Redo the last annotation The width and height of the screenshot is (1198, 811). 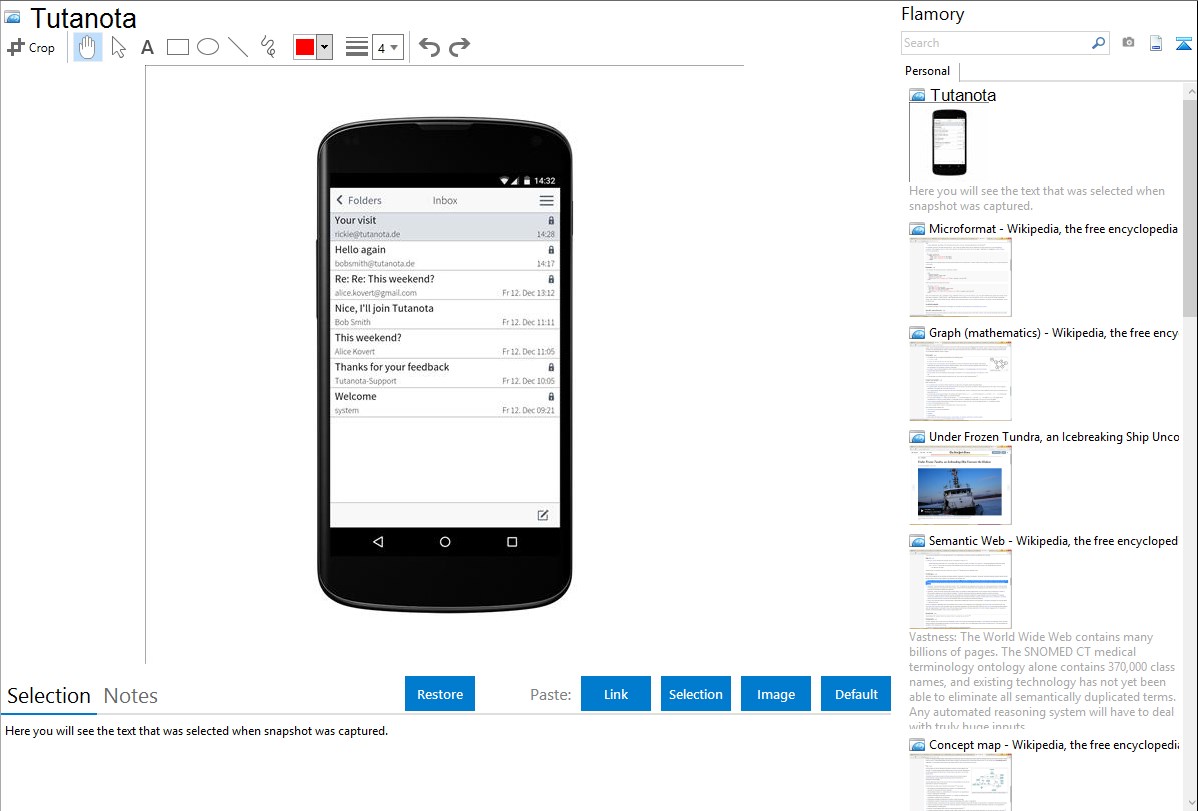tap(459, 47)
